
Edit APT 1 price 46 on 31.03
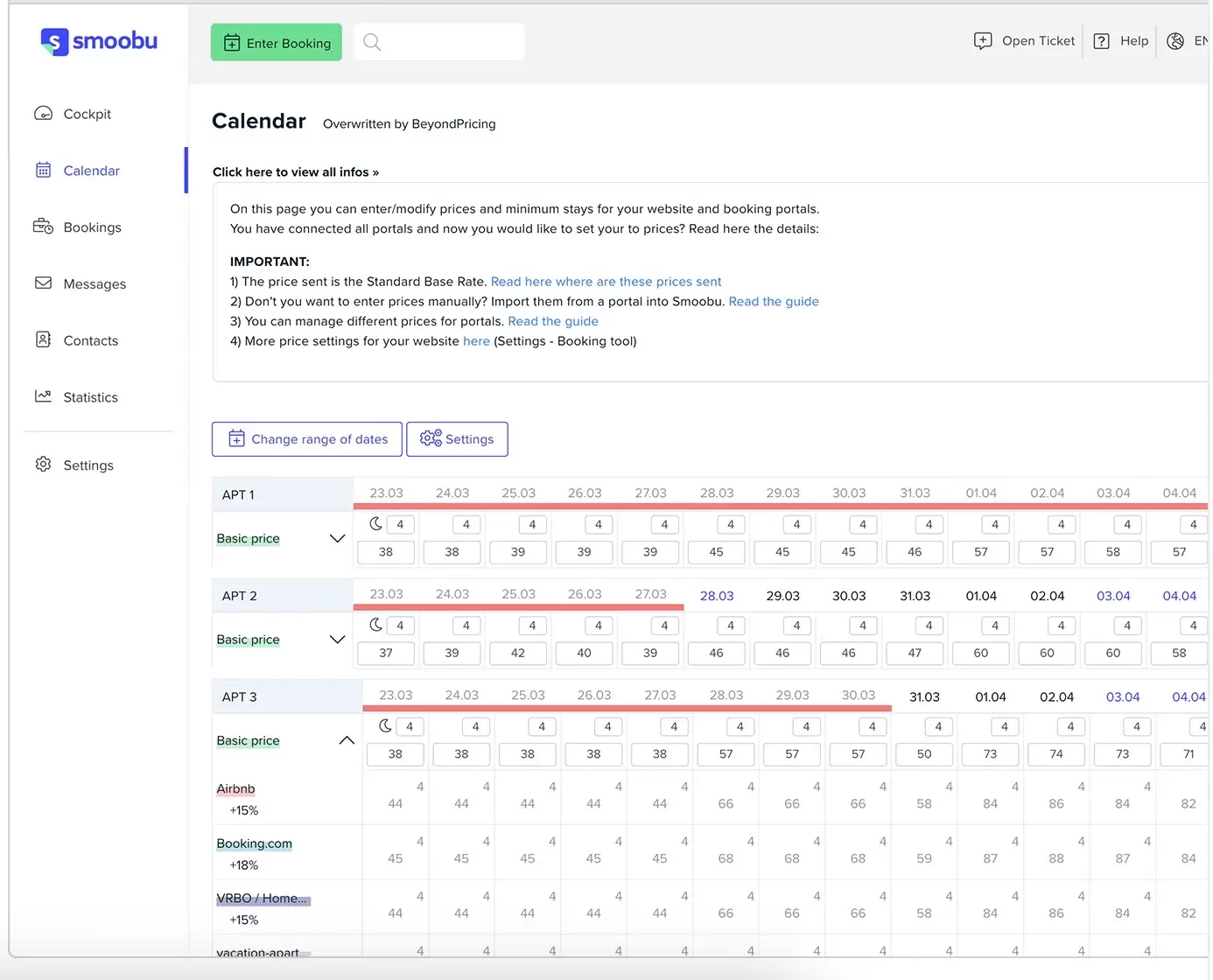click(x=915, y=552)
